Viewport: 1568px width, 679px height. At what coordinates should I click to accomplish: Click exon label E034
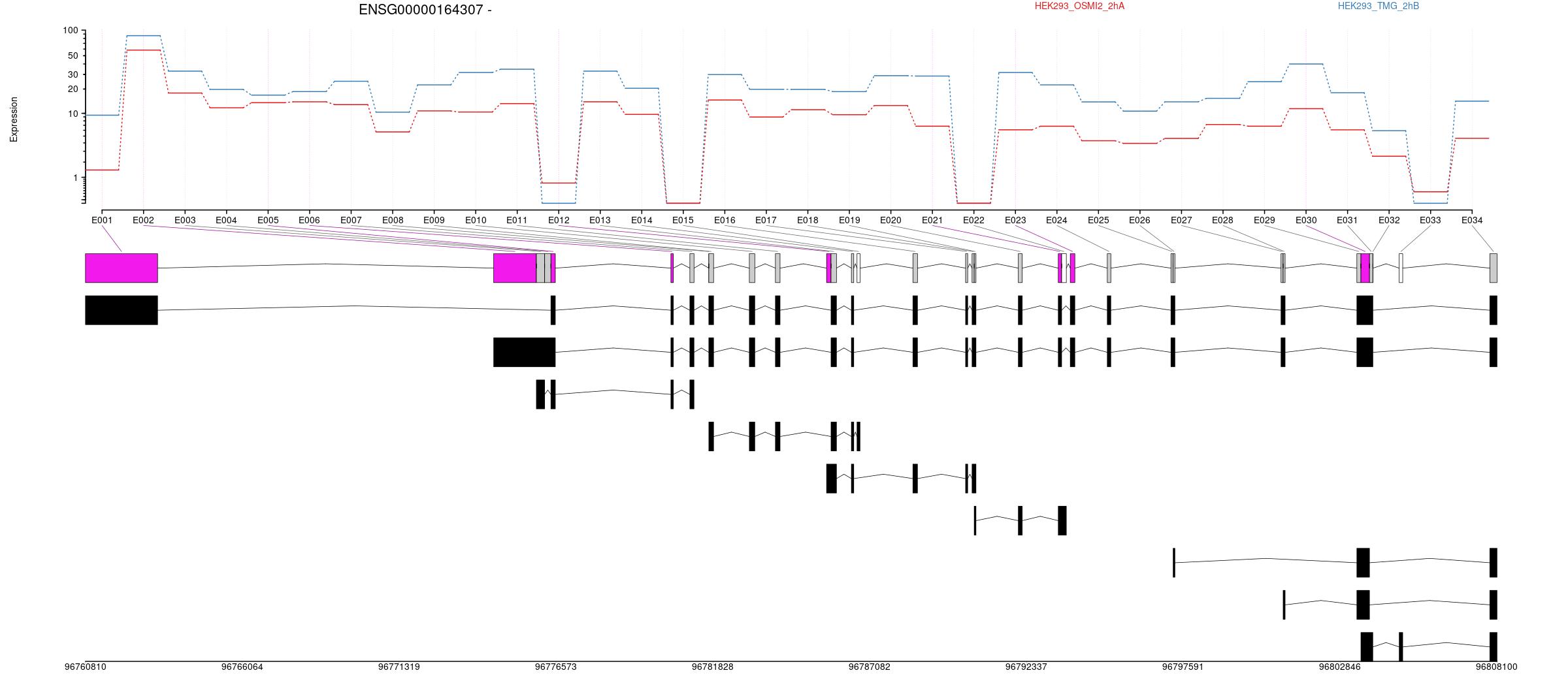(x=1472, y=220)
